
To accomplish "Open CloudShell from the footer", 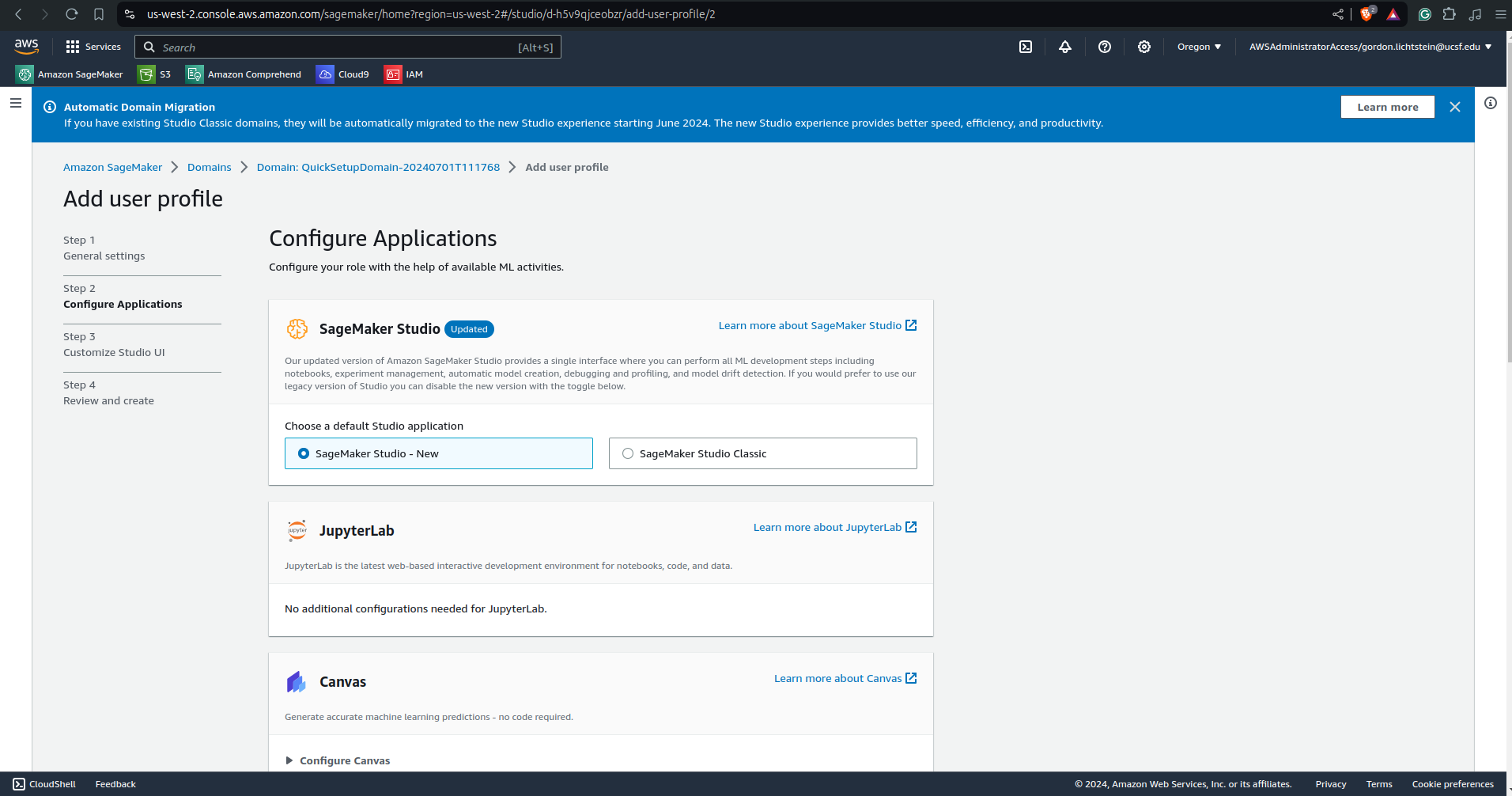I will (45, 784).
